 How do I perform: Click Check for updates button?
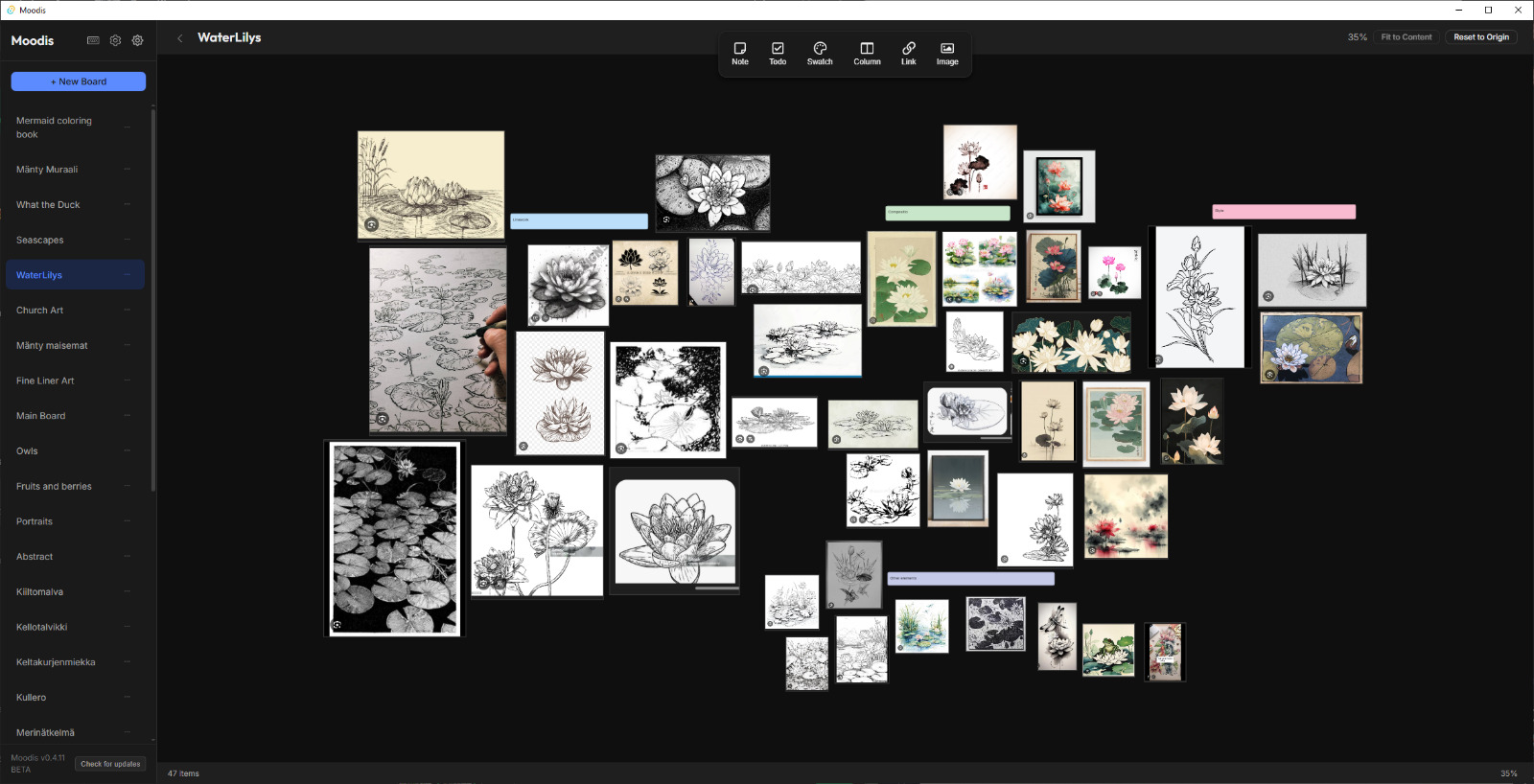110,764
